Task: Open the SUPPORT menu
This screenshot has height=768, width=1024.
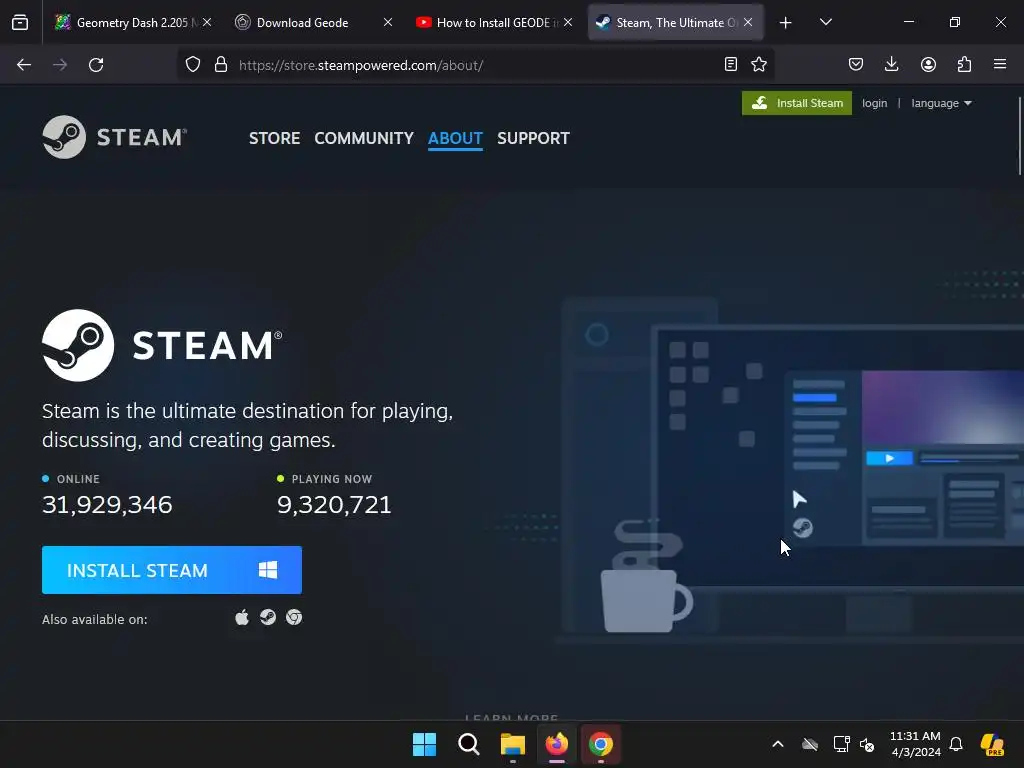Action: click(x=534, y=138)
